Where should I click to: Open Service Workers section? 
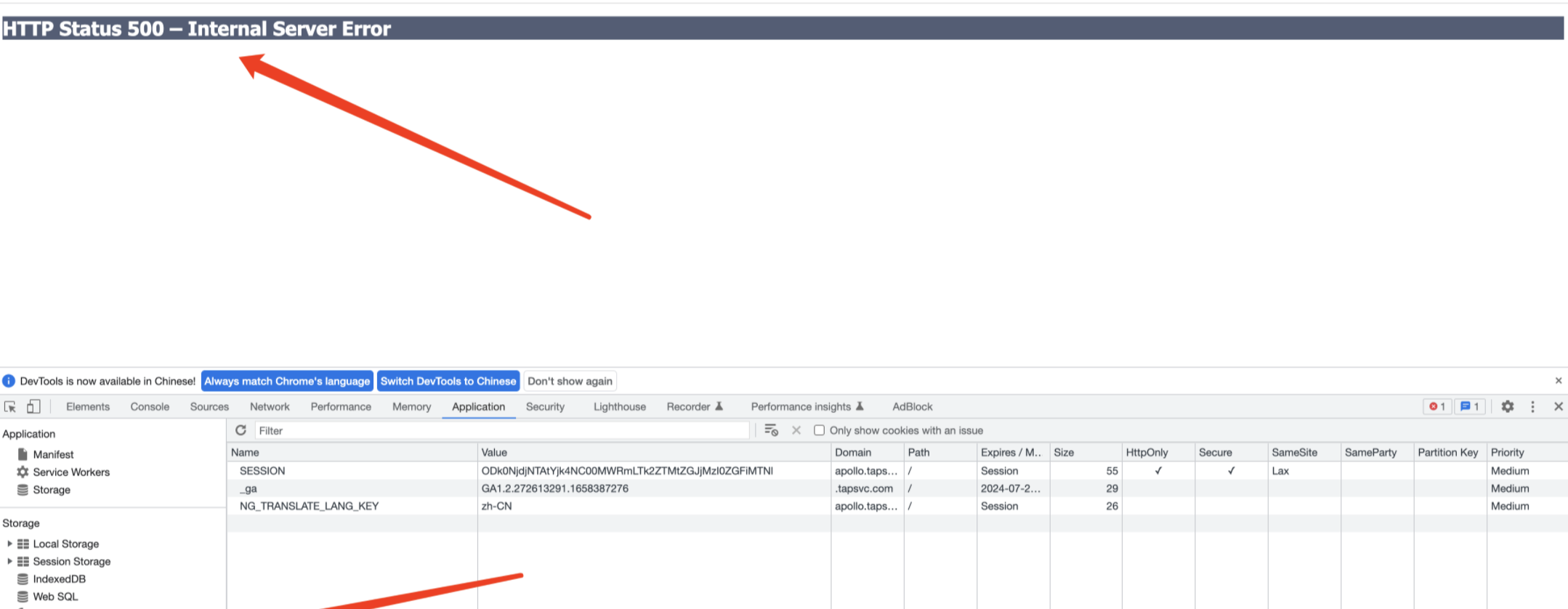(x=71, y=472)
